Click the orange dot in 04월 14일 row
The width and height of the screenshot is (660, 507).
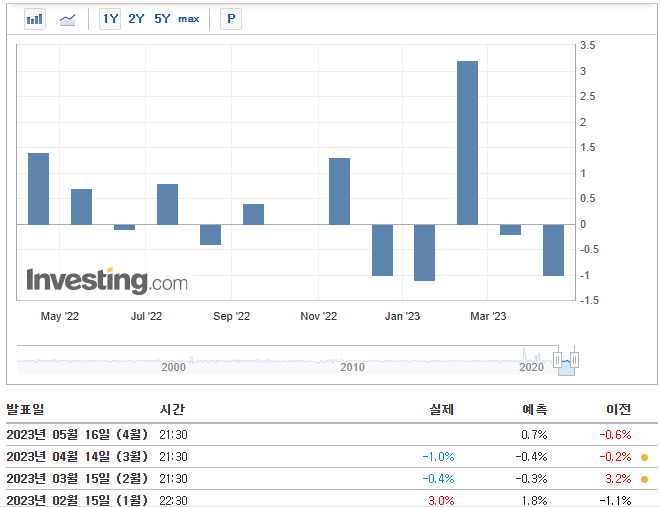(x=644, y=457)
